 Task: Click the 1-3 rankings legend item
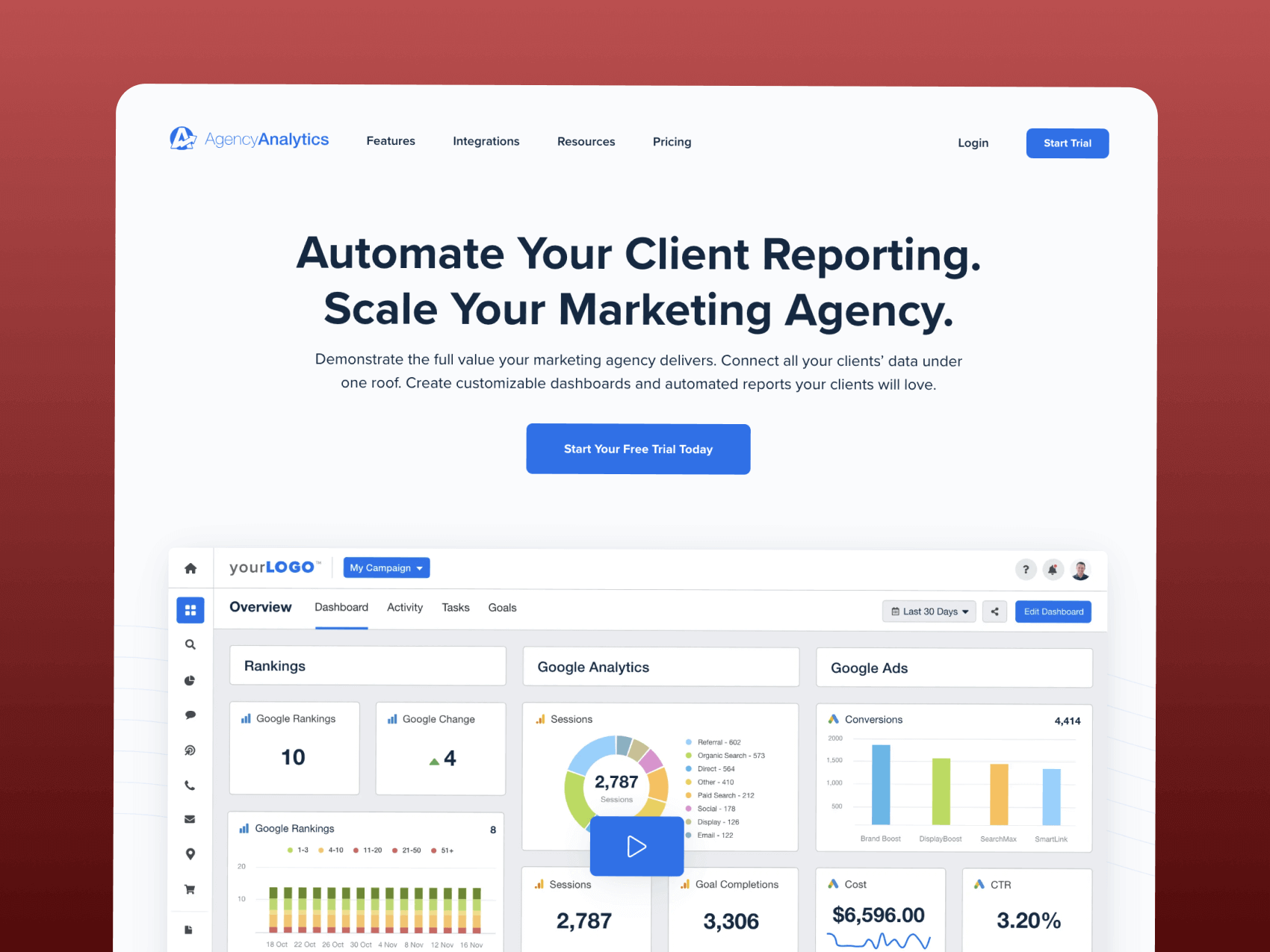point(298,850)
